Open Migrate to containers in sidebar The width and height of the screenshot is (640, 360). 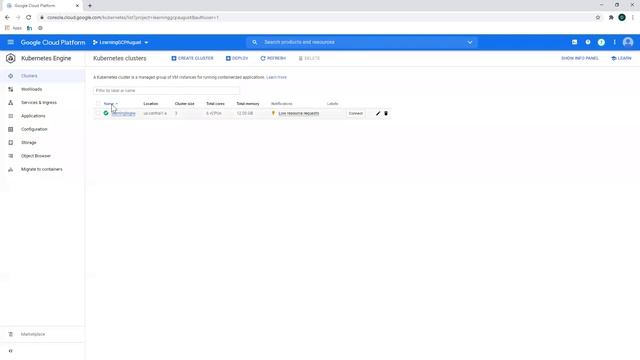(42, 169)
